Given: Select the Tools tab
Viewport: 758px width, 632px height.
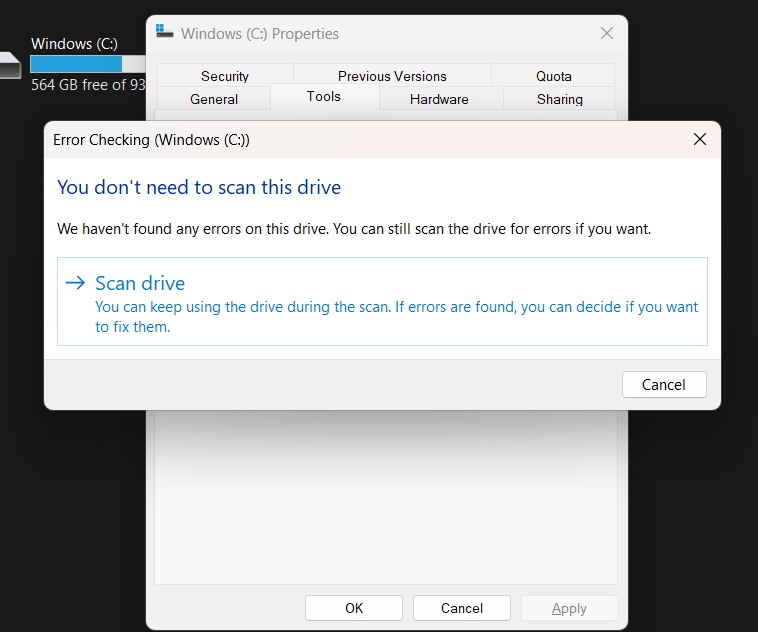Looking at the screenshot, I should [324, 97].
